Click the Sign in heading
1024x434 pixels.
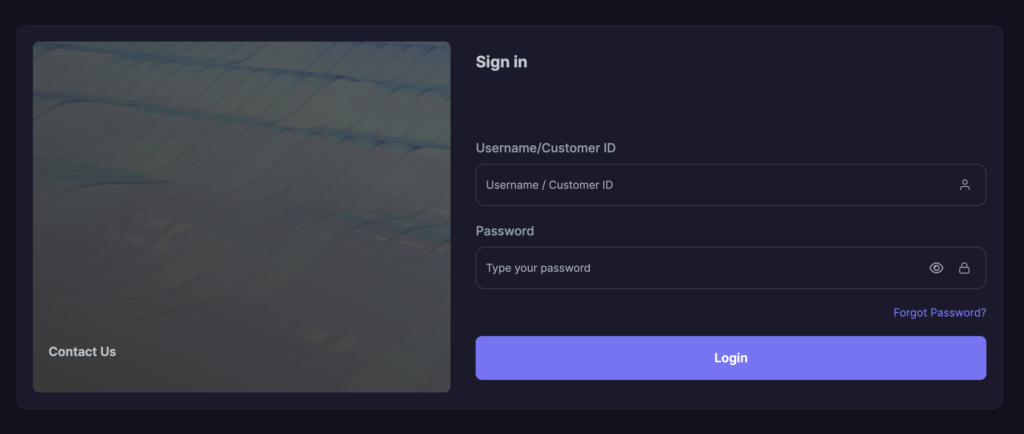[501, 62]
